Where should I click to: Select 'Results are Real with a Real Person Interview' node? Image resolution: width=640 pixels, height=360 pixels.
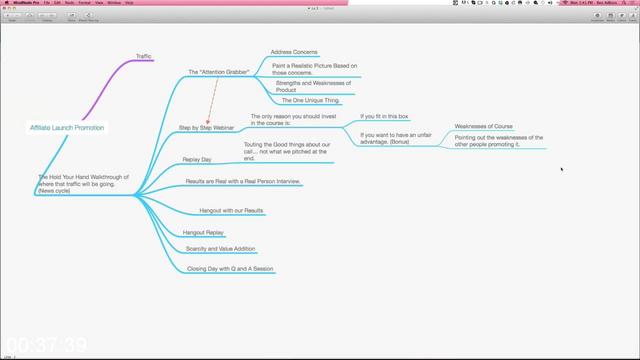[x=243, y=181]
